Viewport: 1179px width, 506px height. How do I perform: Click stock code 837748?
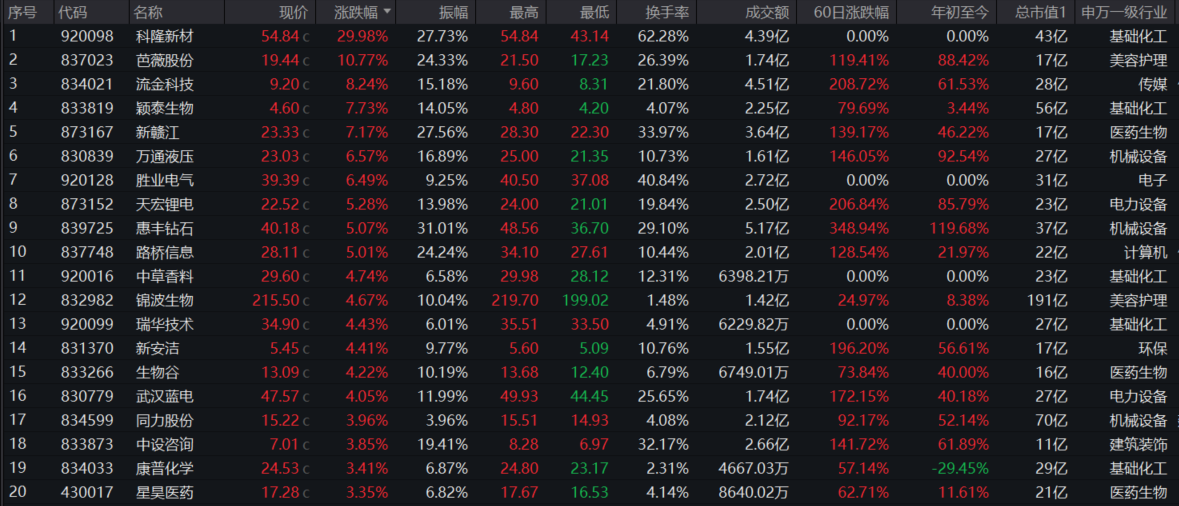coord(86,252)
